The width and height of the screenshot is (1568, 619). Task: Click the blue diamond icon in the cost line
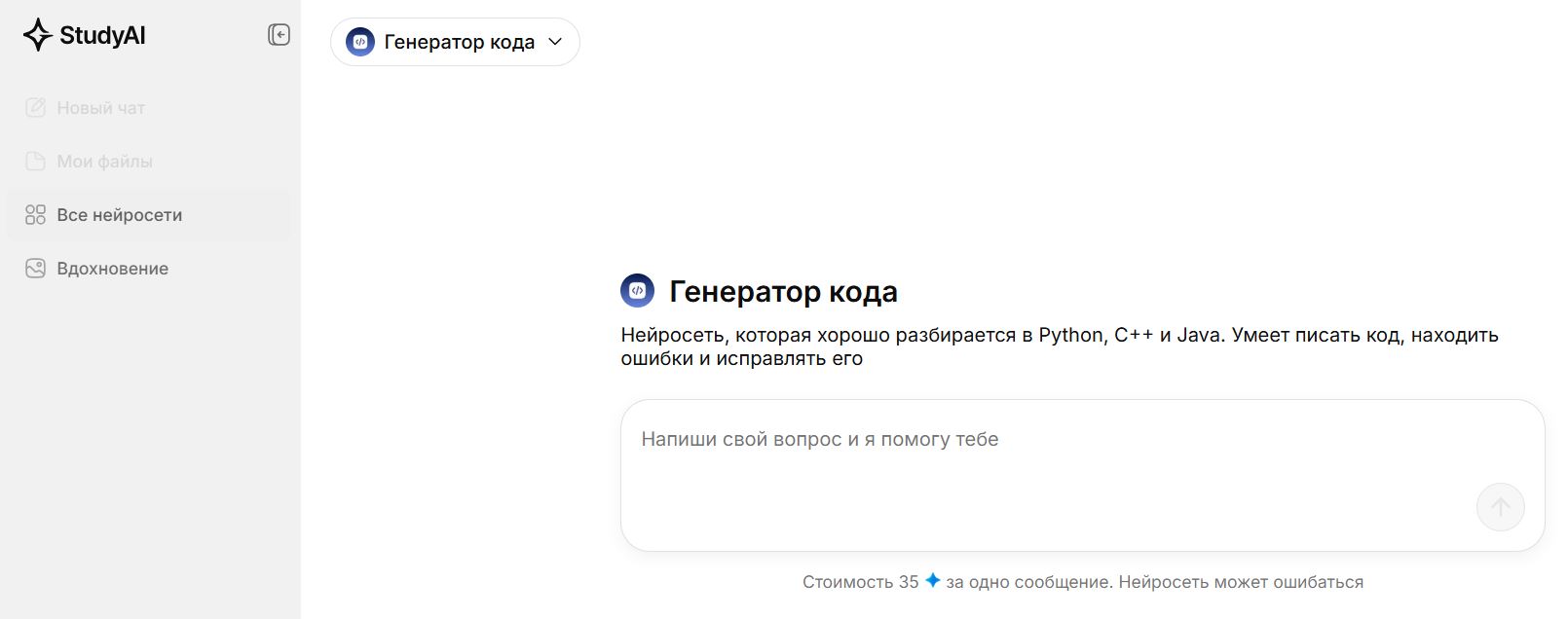933,581
